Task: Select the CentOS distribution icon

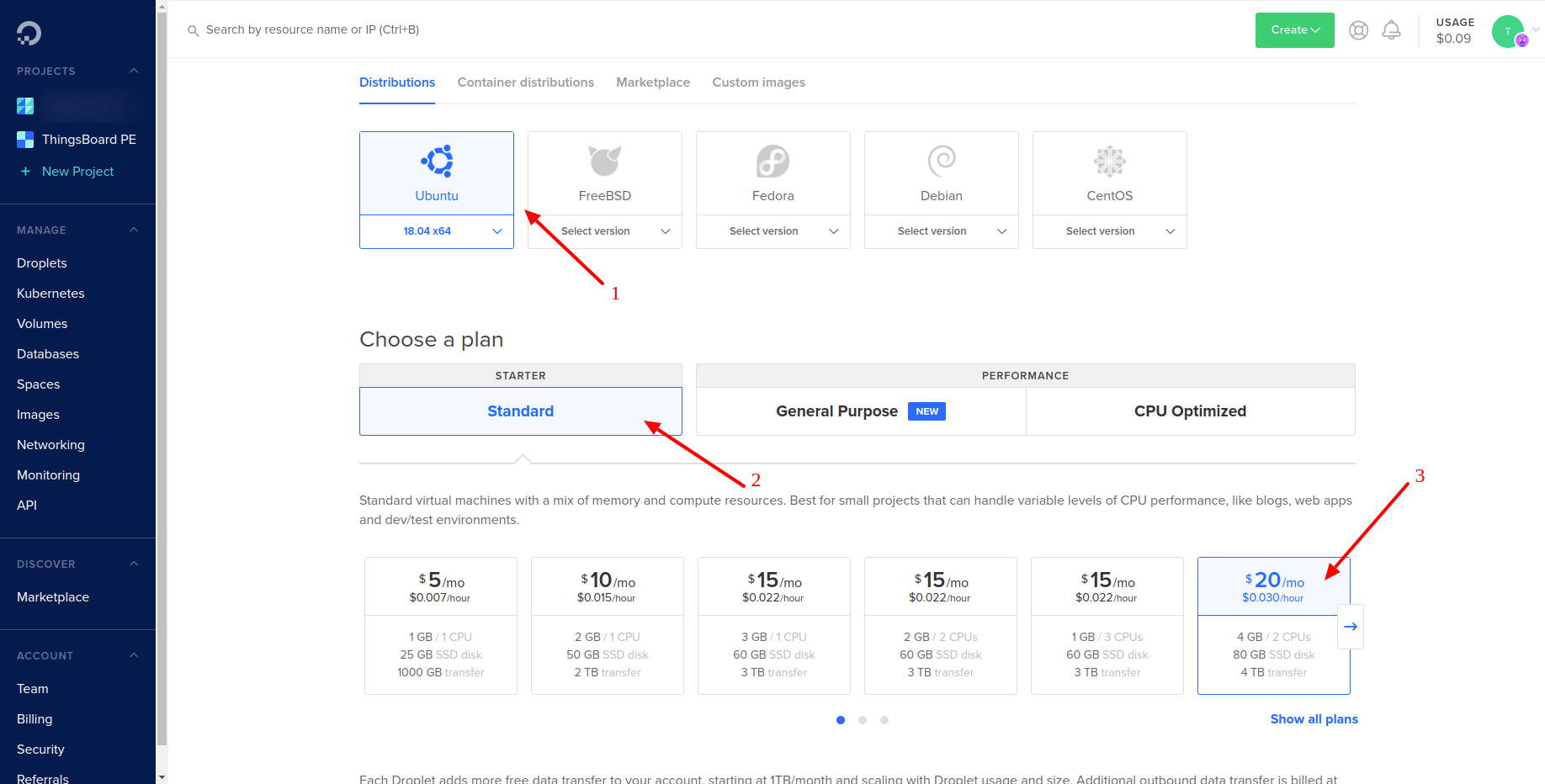Action: [1110, 161]
